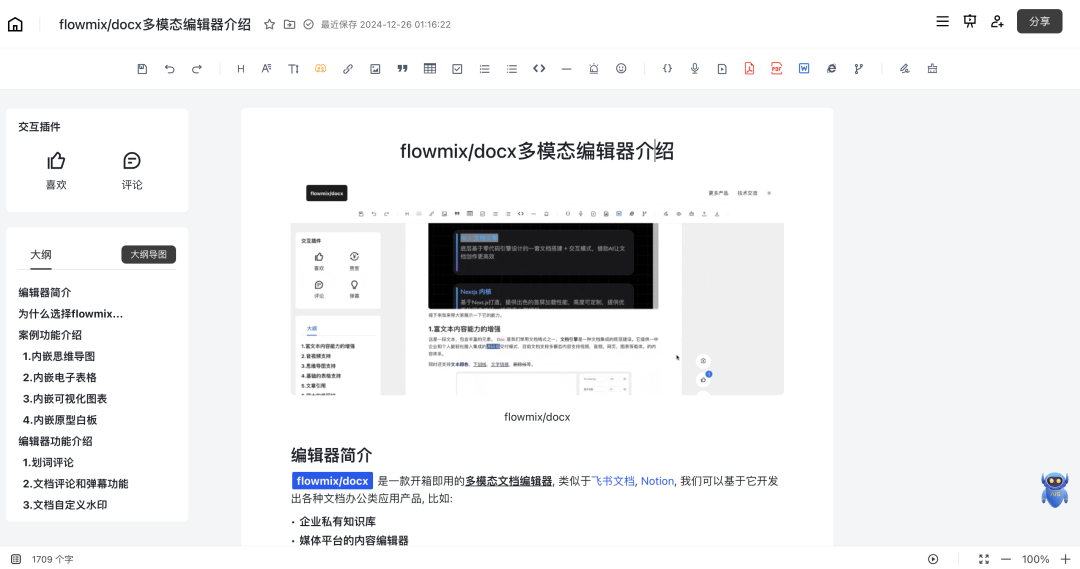Insert a hyperlink with the link icon
Image resolution: width=1080 pixels, height=569 pixels.
(348, 69)
